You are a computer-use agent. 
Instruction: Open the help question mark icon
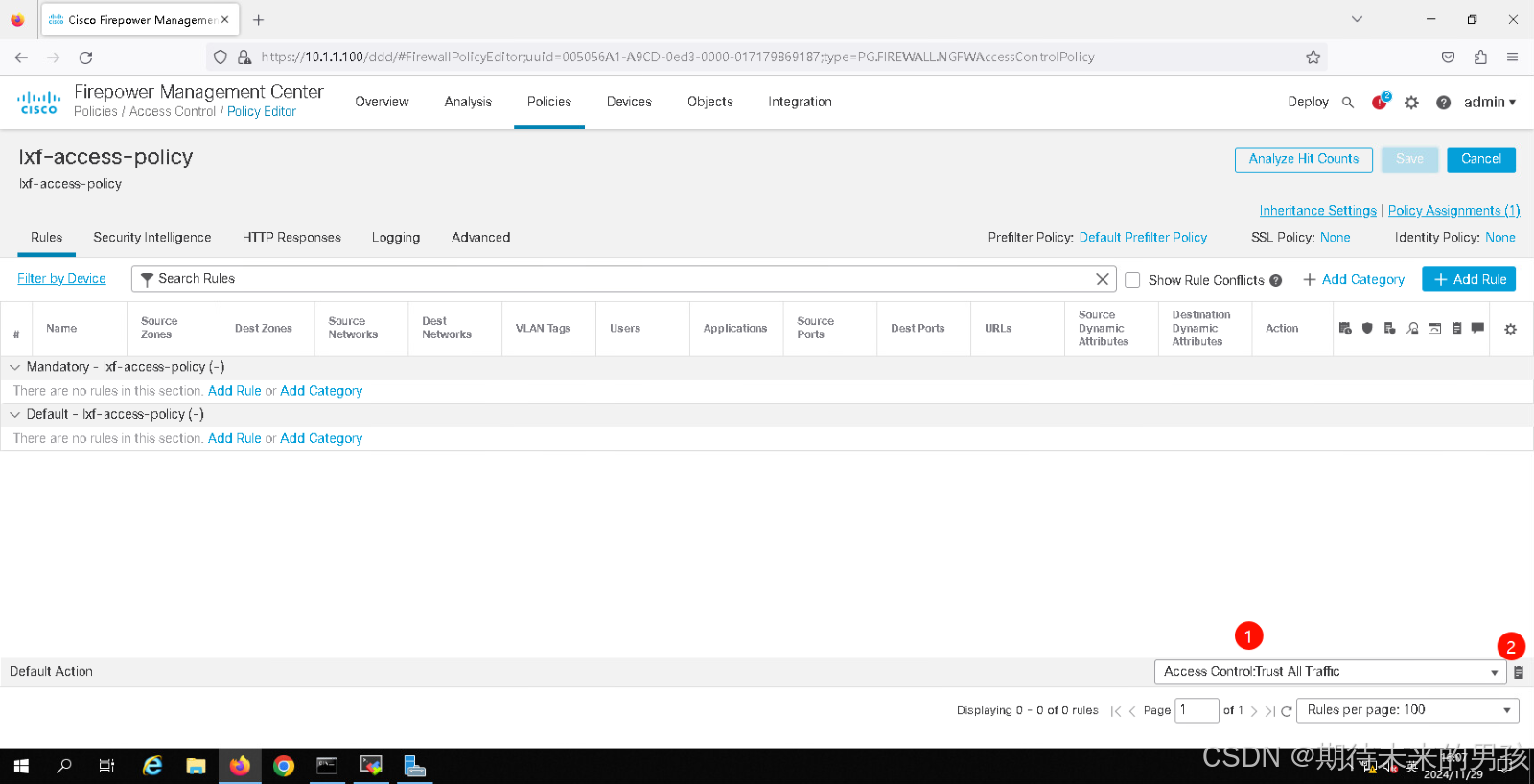[1443, 103]
